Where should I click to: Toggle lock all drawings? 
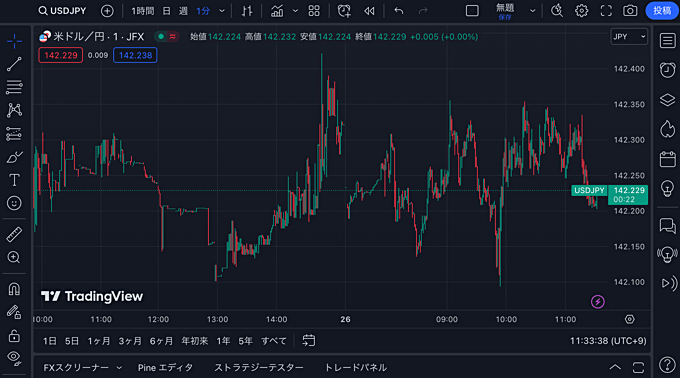(x=14, y=336)
